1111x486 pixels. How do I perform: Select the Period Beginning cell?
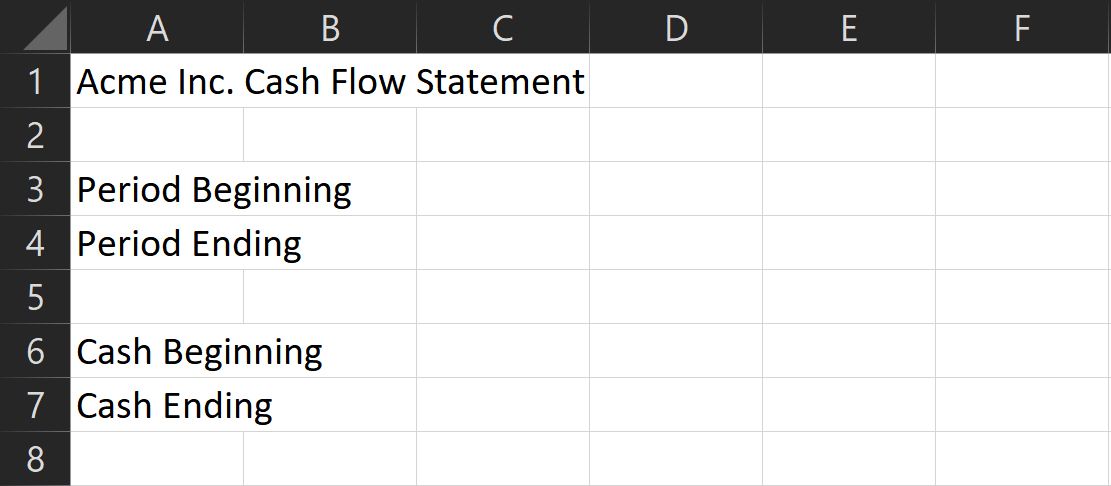(157, 189)
